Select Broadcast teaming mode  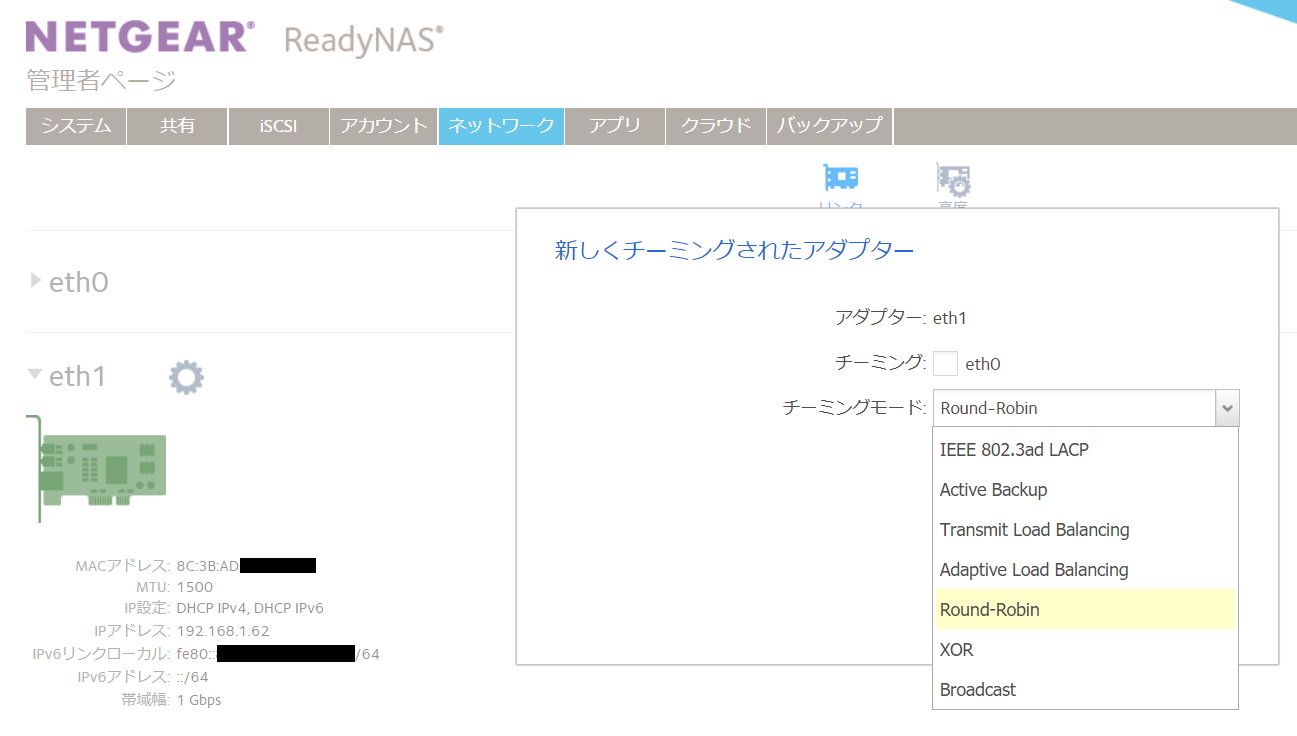pyautogui.click(x=977, y=690)
